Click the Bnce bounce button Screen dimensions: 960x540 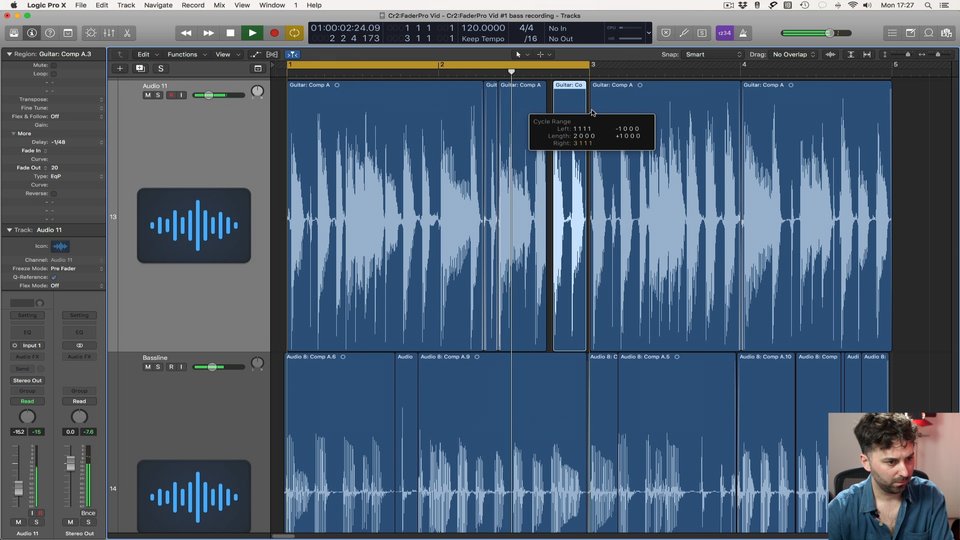(x=88, y=513)
